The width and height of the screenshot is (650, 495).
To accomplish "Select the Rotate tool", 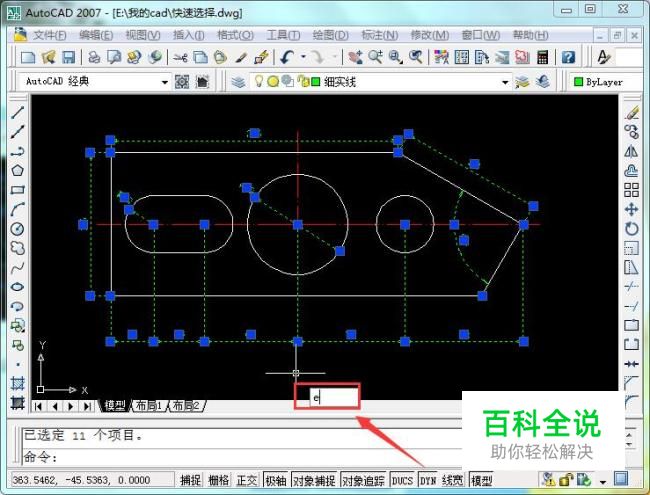I will coord(632,229).
